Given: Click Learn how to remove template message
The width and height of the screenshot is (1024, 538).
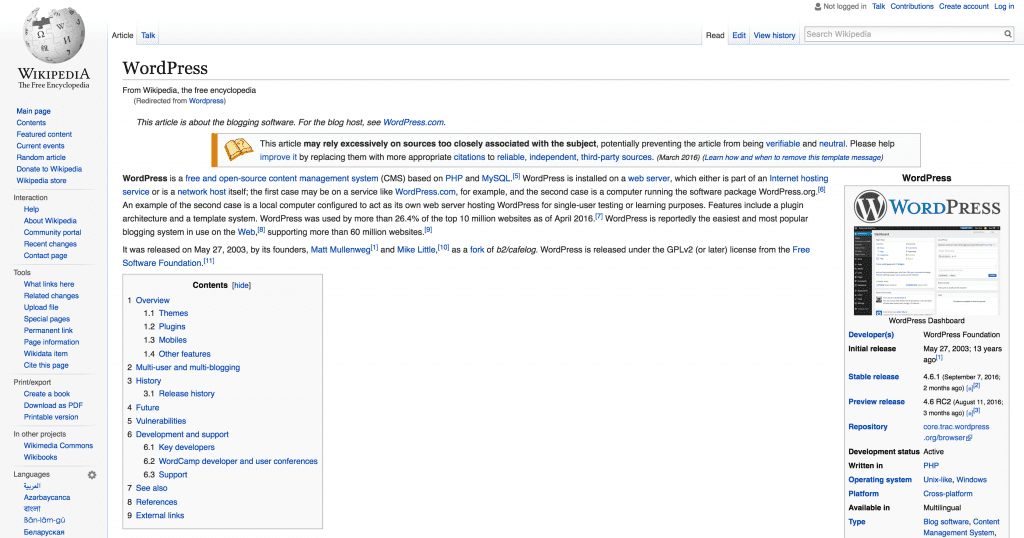Looking at the screenshot, I should (x=793, y=157).
